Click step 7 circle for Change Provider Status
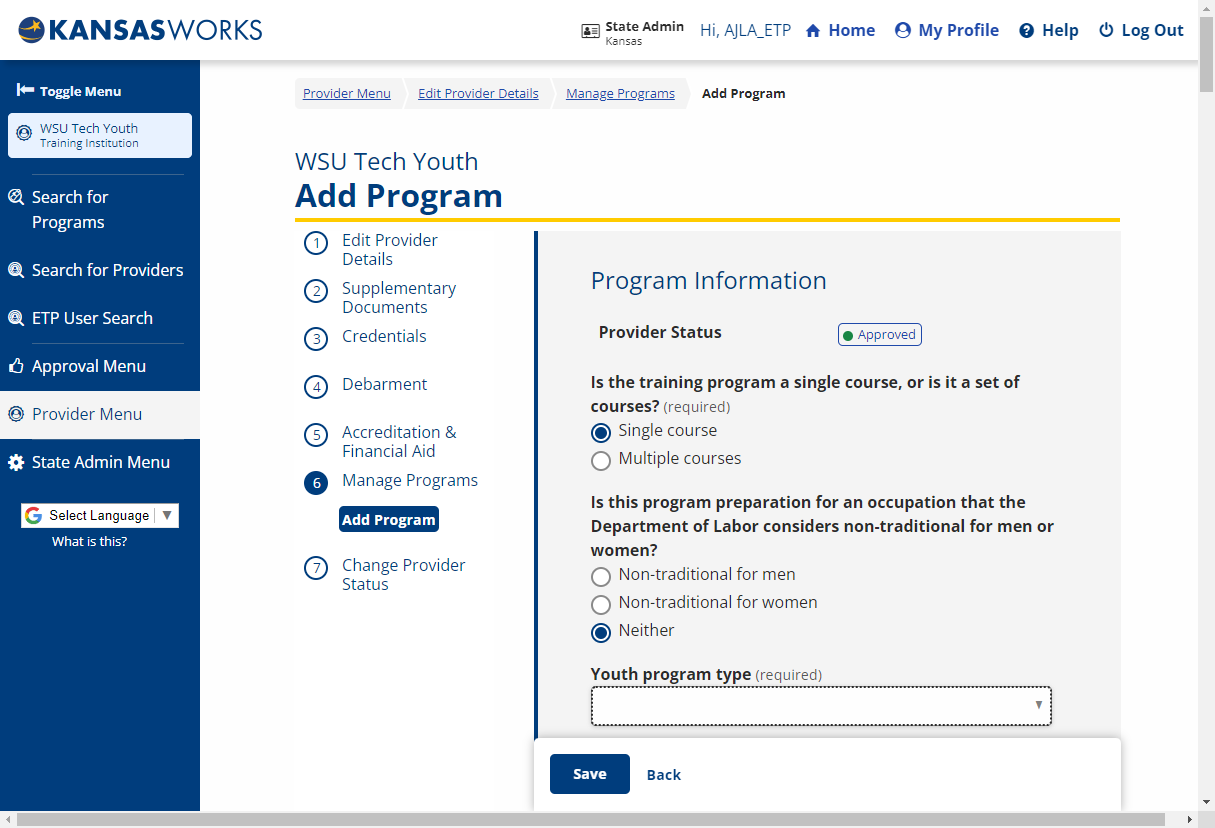 tap(316, 568)
